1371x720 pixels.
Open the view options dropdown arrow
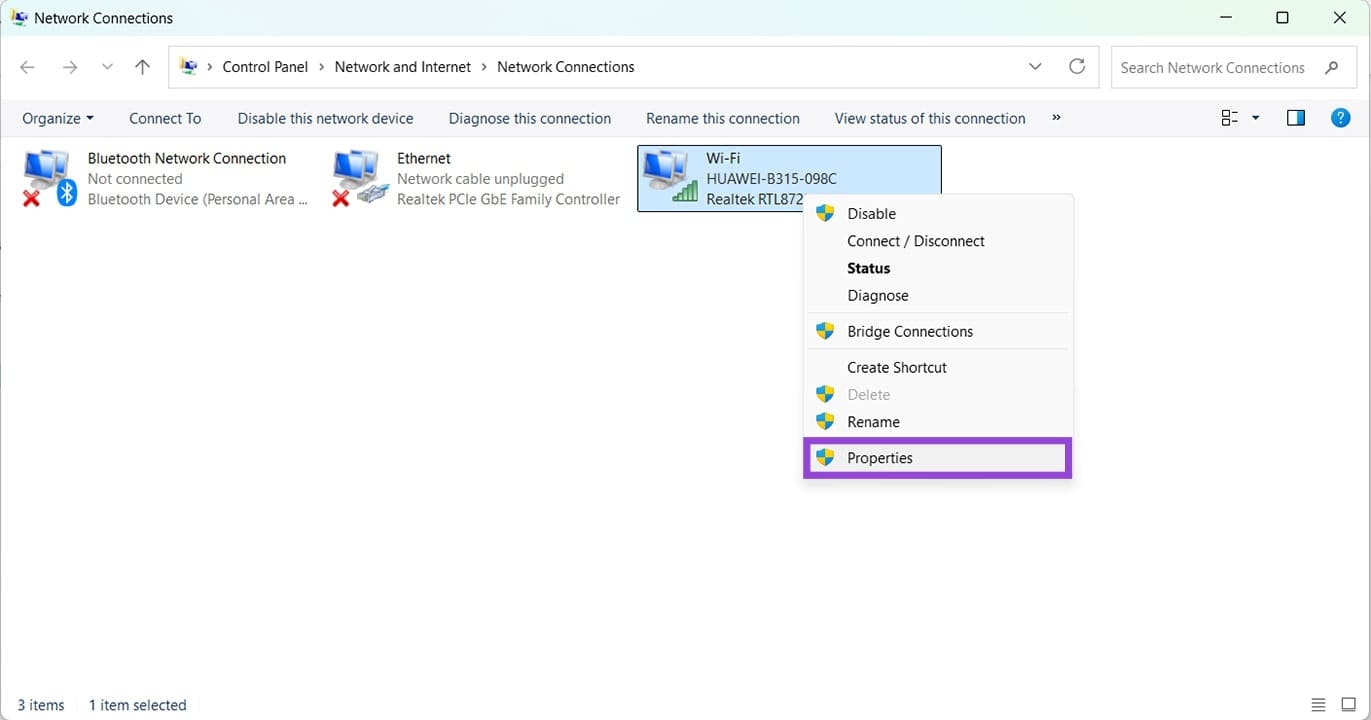pyautogui.click(x=1256, y=118)
